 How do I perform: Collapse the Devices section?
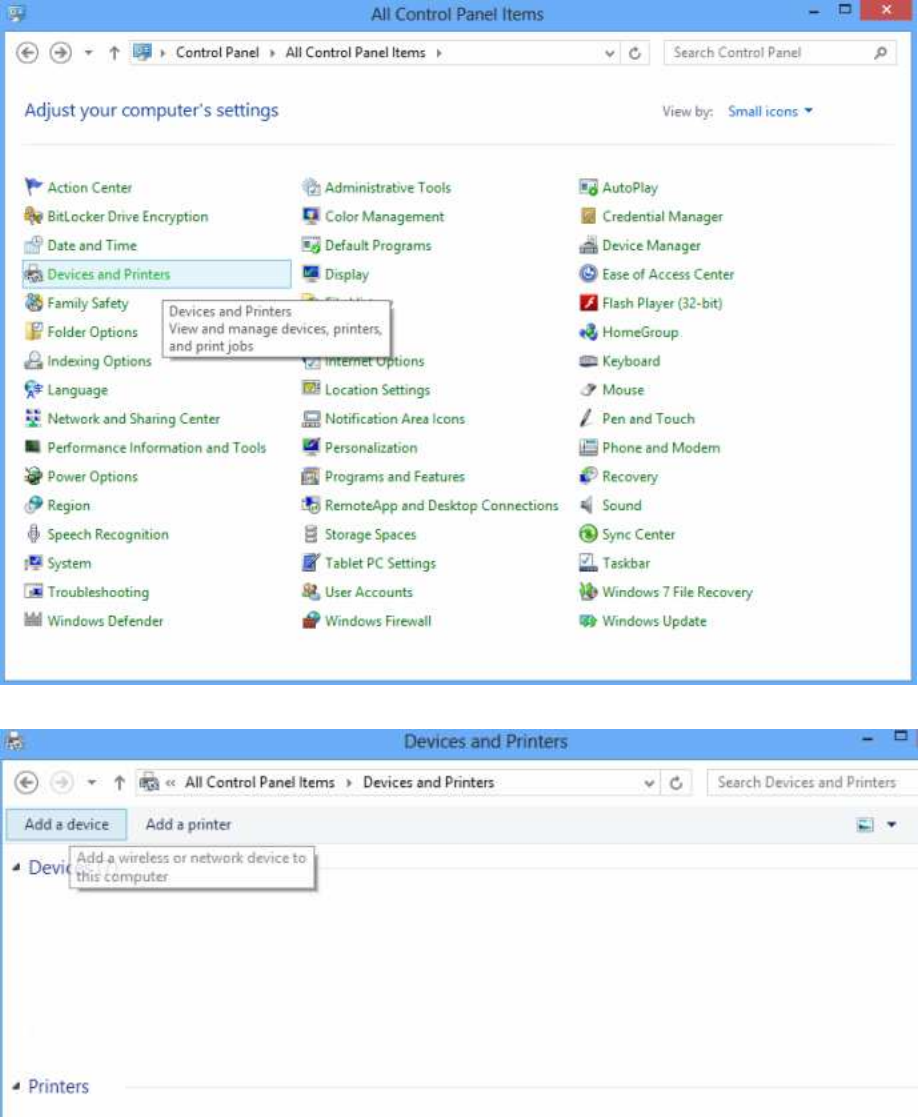pos(16,868)
